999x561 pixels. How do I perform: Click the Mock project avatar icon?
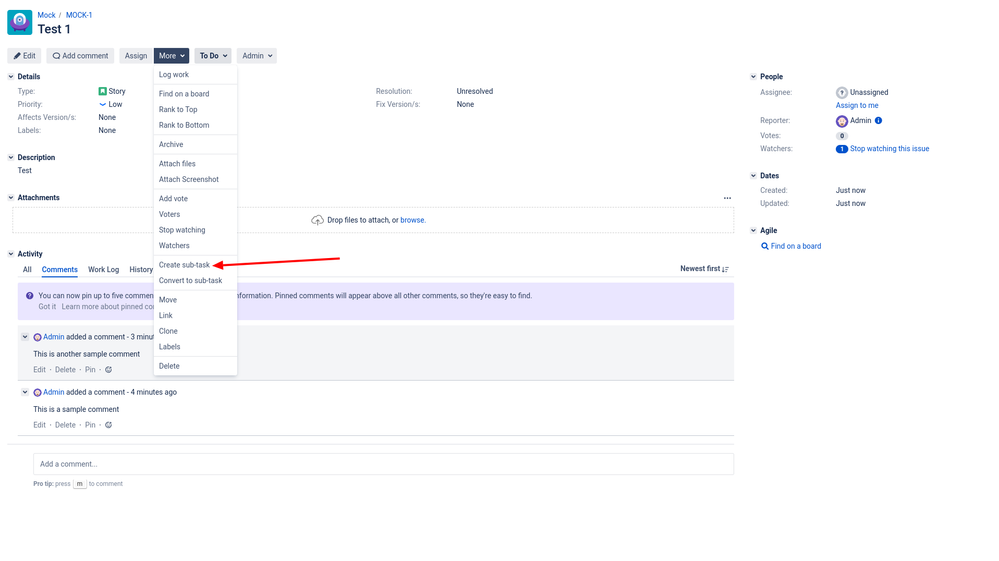tap(20, 22)
